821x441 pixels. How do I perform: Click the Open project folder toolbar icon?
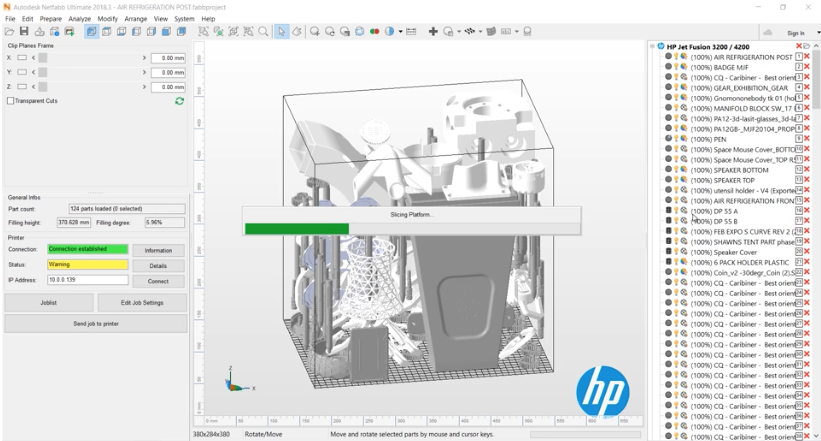coord(9,32)
